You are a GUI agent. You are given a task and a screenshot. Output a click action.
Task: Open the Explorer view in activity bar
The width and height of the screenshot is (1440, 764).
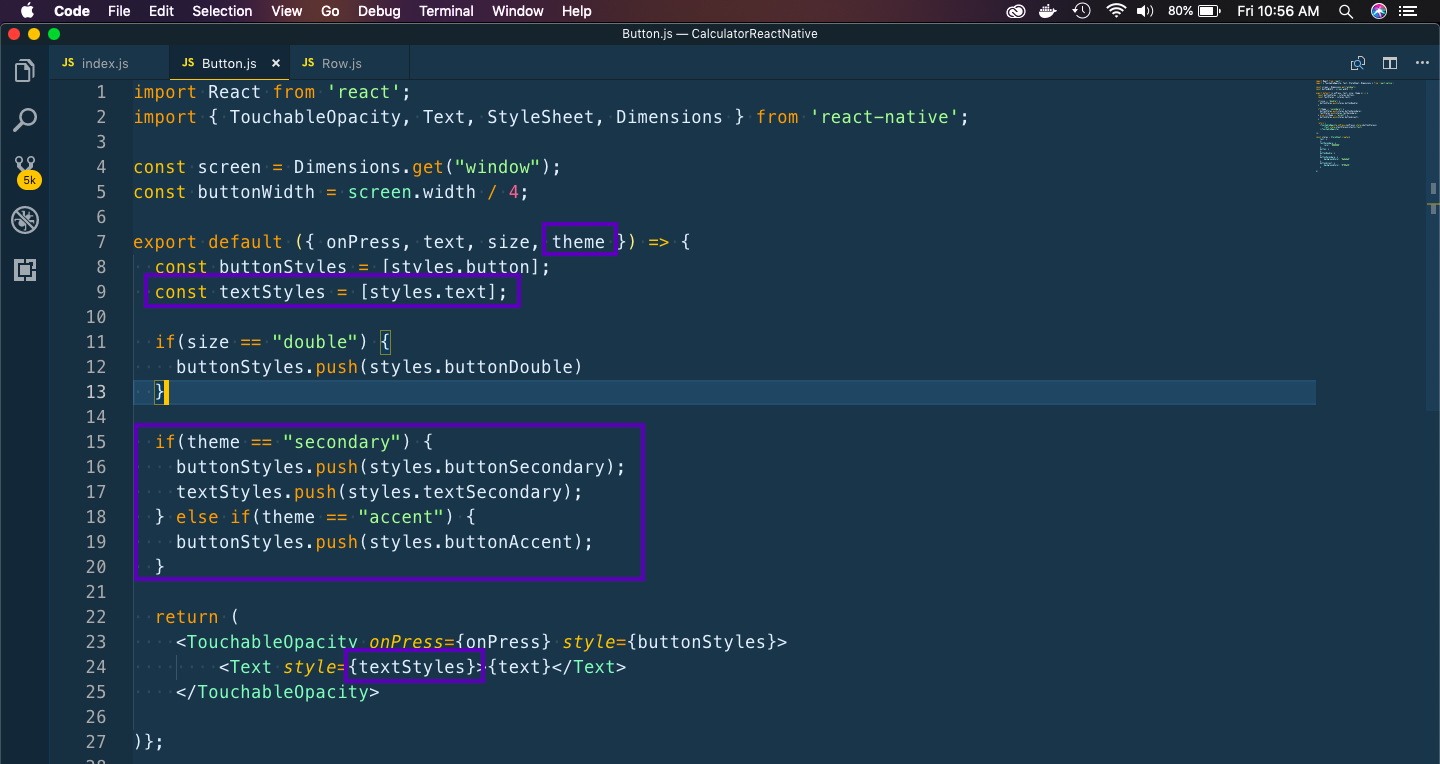coord(25,71)
